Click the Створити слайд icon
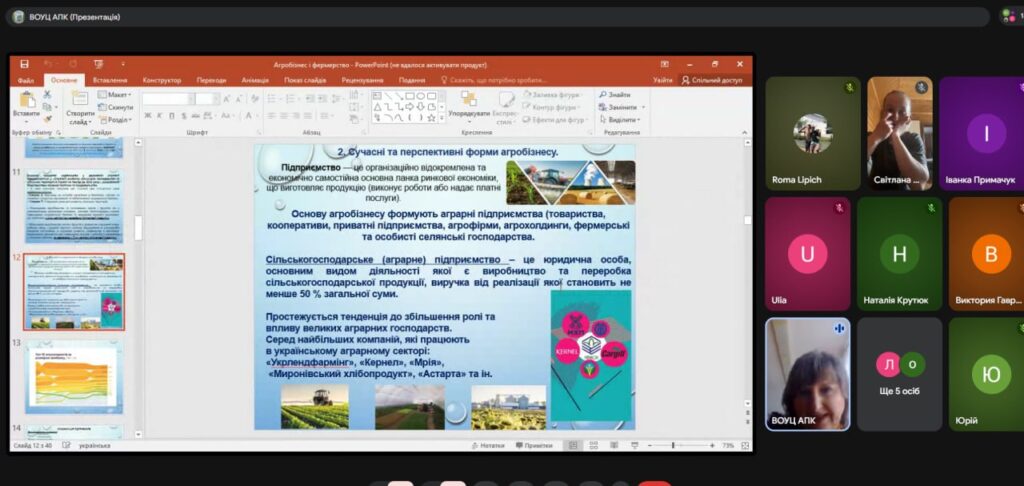Screen dimensions: 1024x486 tap(79, 99)
